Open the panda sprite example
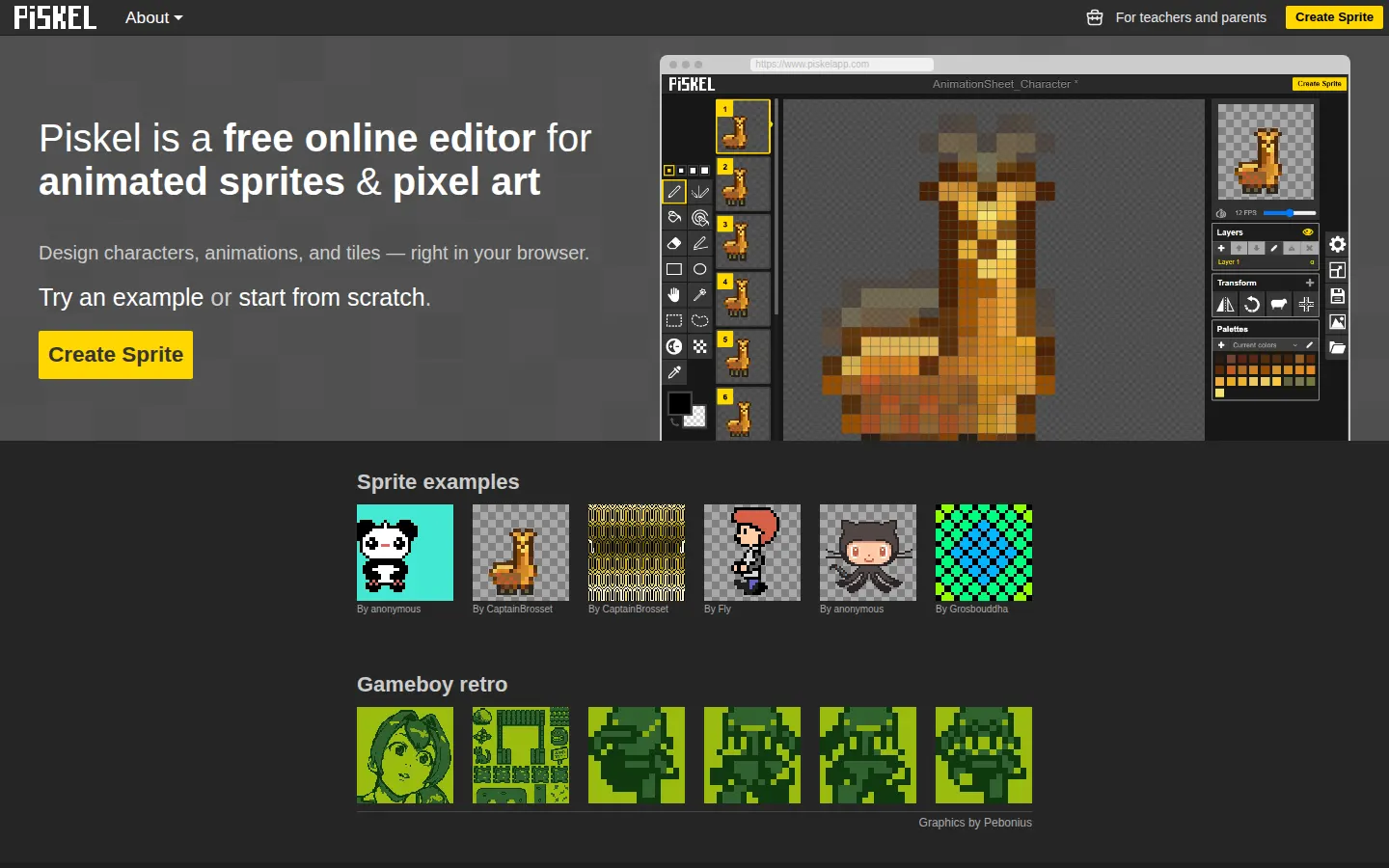Image resolution: width=1389 pixels, height=868 pixels. point(405,553)
